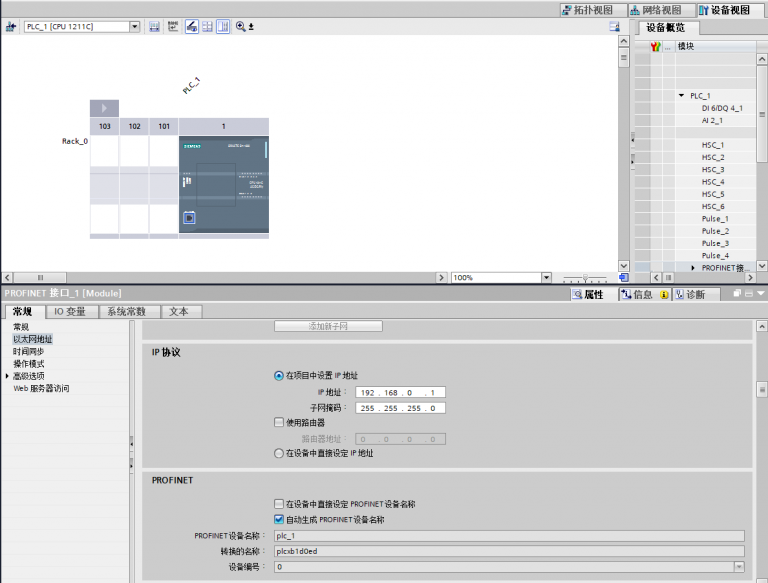Select Web 服务器访问 in the navigation tree

pos(41,388)
